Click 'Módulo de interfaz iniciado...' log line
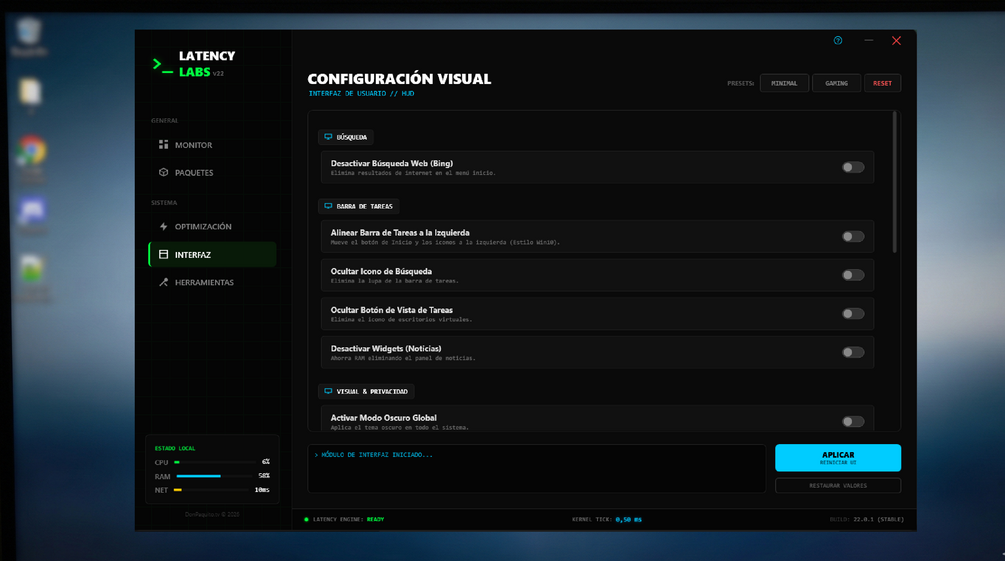1005x561 pixels. click(x=374, y=455)
